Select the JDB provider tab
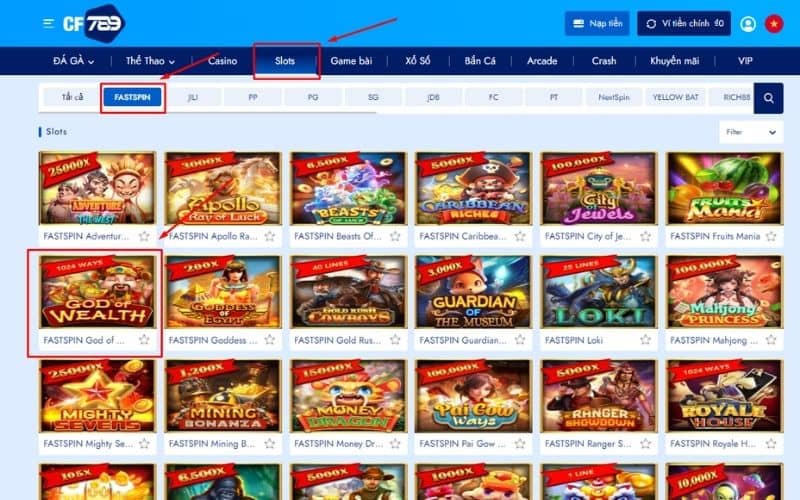 (433, 97)
